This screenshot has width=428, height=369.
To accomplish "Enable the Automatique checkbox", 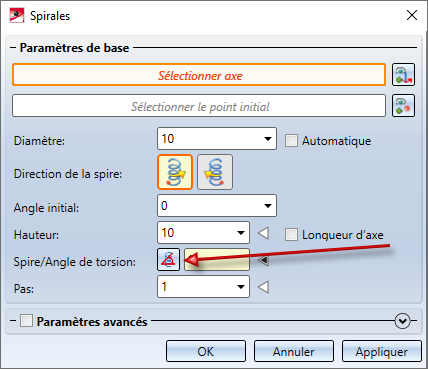I will click(x=291, y=141).
